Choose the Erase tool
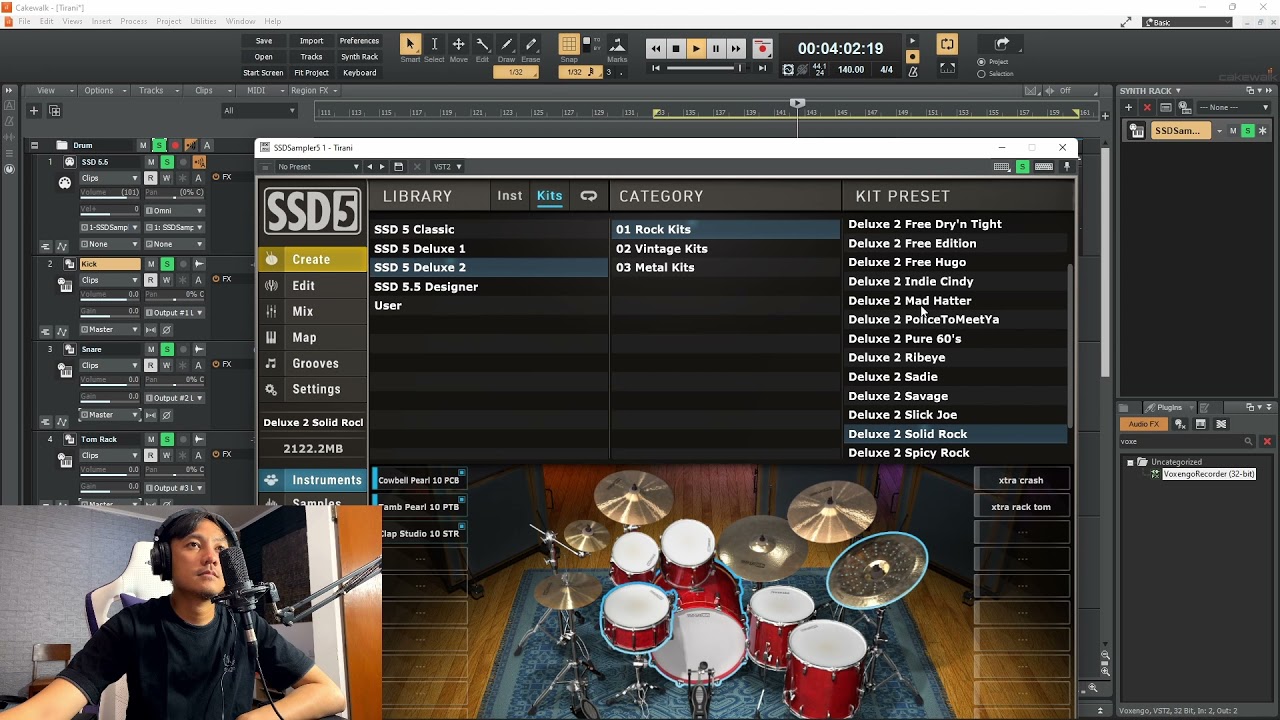 pos(531,44)
